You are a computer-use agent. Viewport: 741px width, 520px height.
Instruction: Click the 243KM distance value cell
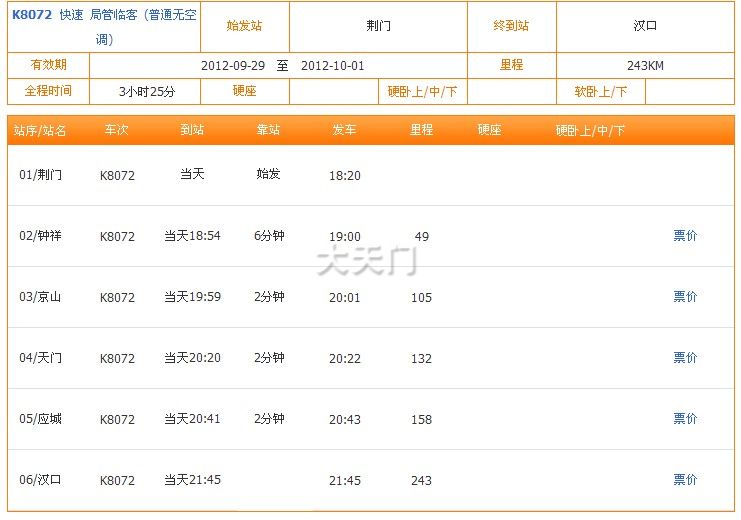pyautogui.click(x=645, y=66)
